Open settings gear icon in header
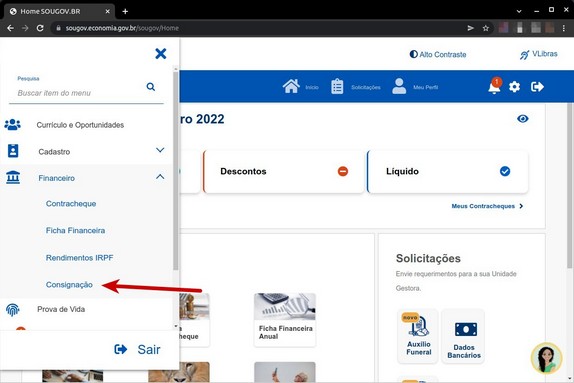The height and width of the screenshot is (383, 574). tap(514, 87)
